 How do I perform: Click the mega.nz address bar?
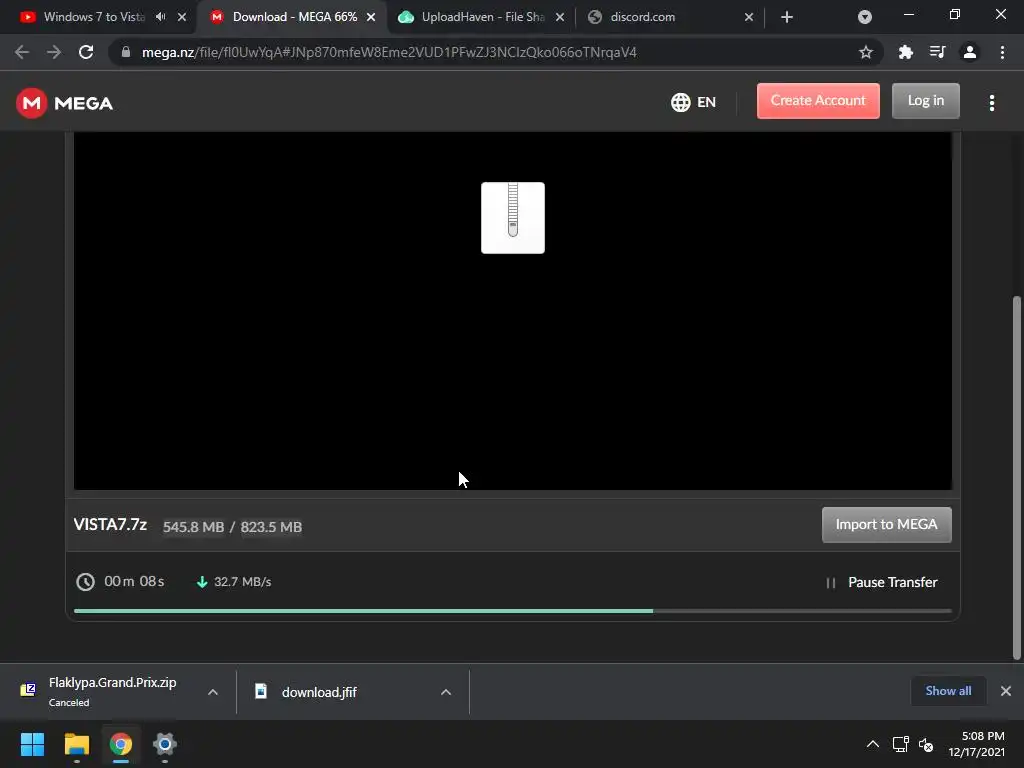496,52
